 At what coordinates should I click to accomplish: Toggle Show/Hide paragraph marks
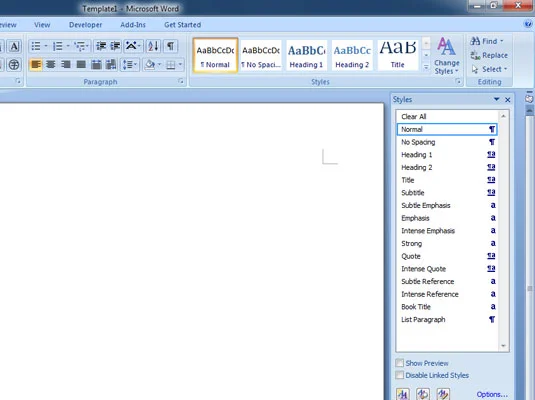pos(170,46)
